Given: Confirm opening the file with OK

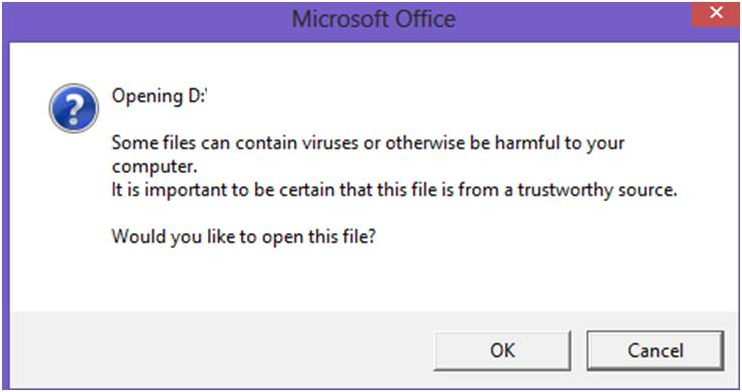Looking at the screenshot, I should (x=502, y=350).
